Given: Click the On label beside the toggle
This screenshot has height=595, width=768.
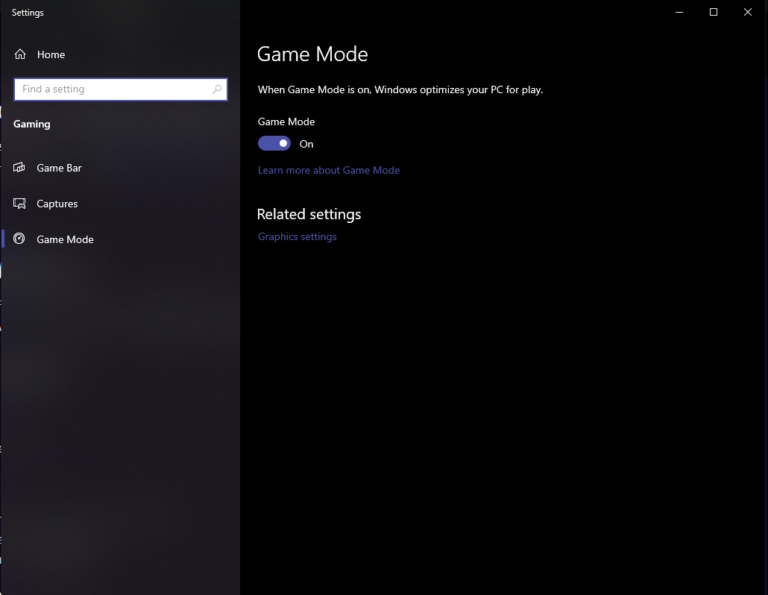Looking at the screenshot, I should point(306,144).
